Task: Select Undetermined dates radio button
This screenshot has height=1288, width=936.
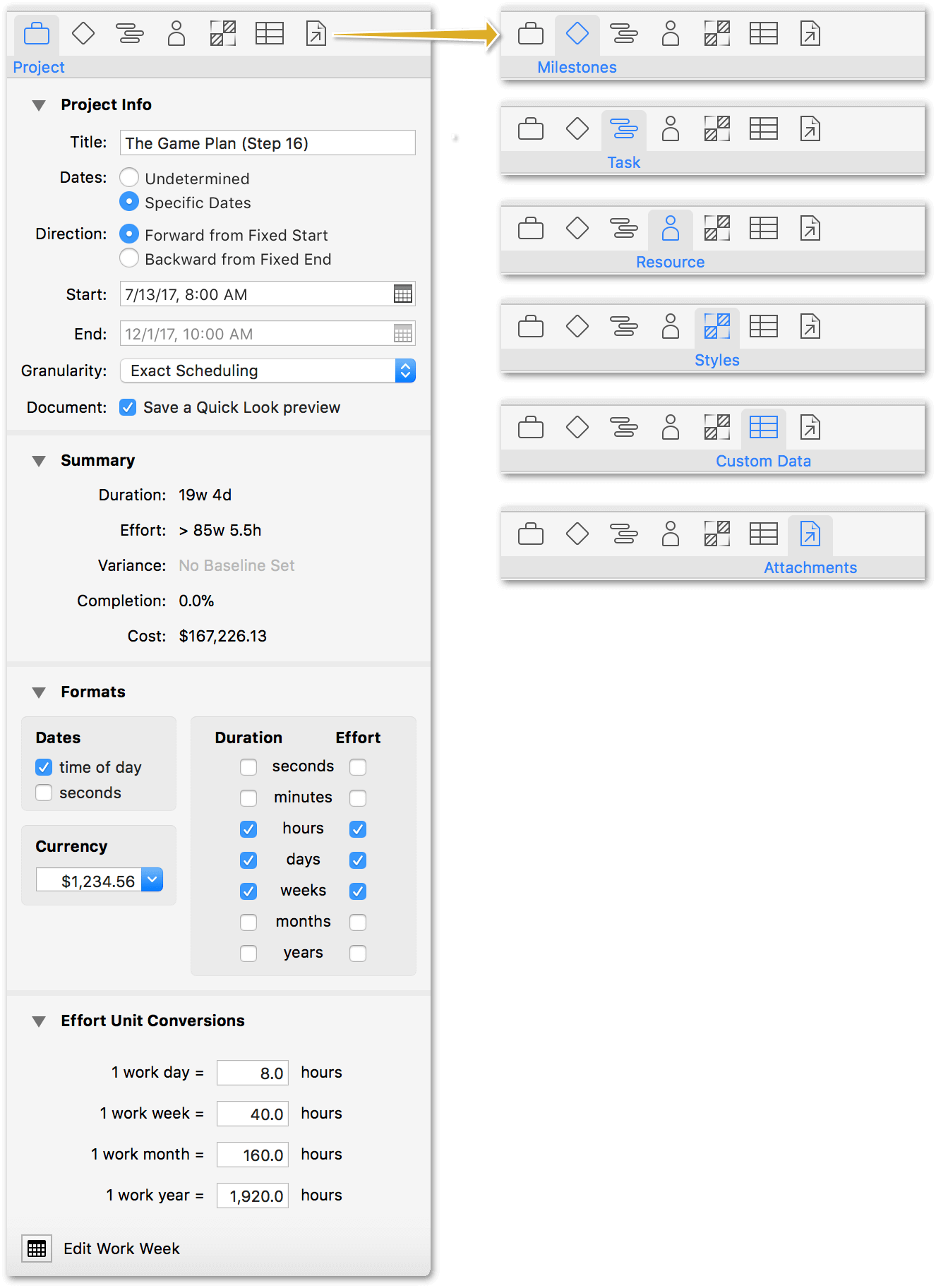Action: point(129,177)
